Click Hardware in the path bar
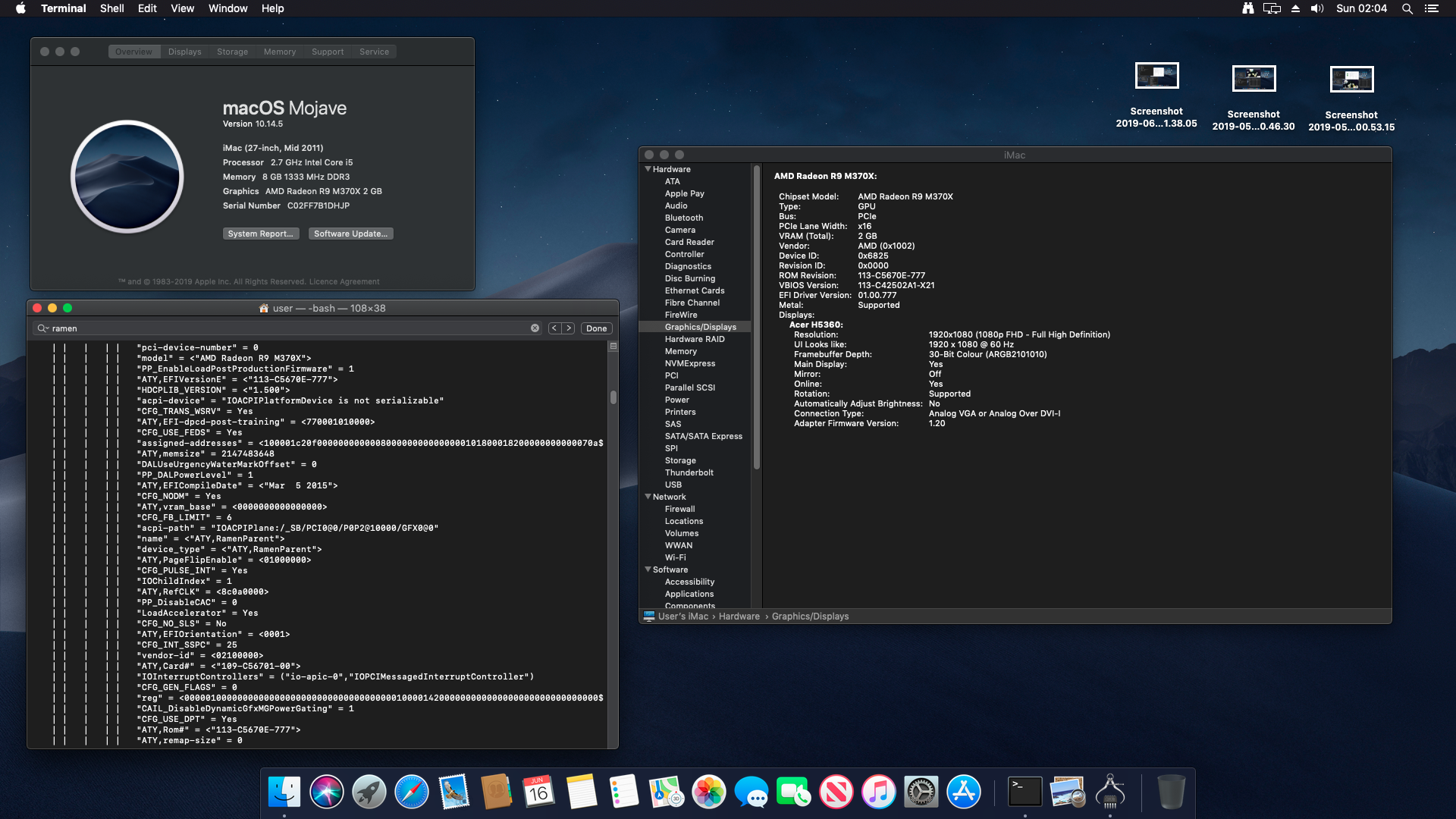The image size is (1456, 819). (739, 617)
